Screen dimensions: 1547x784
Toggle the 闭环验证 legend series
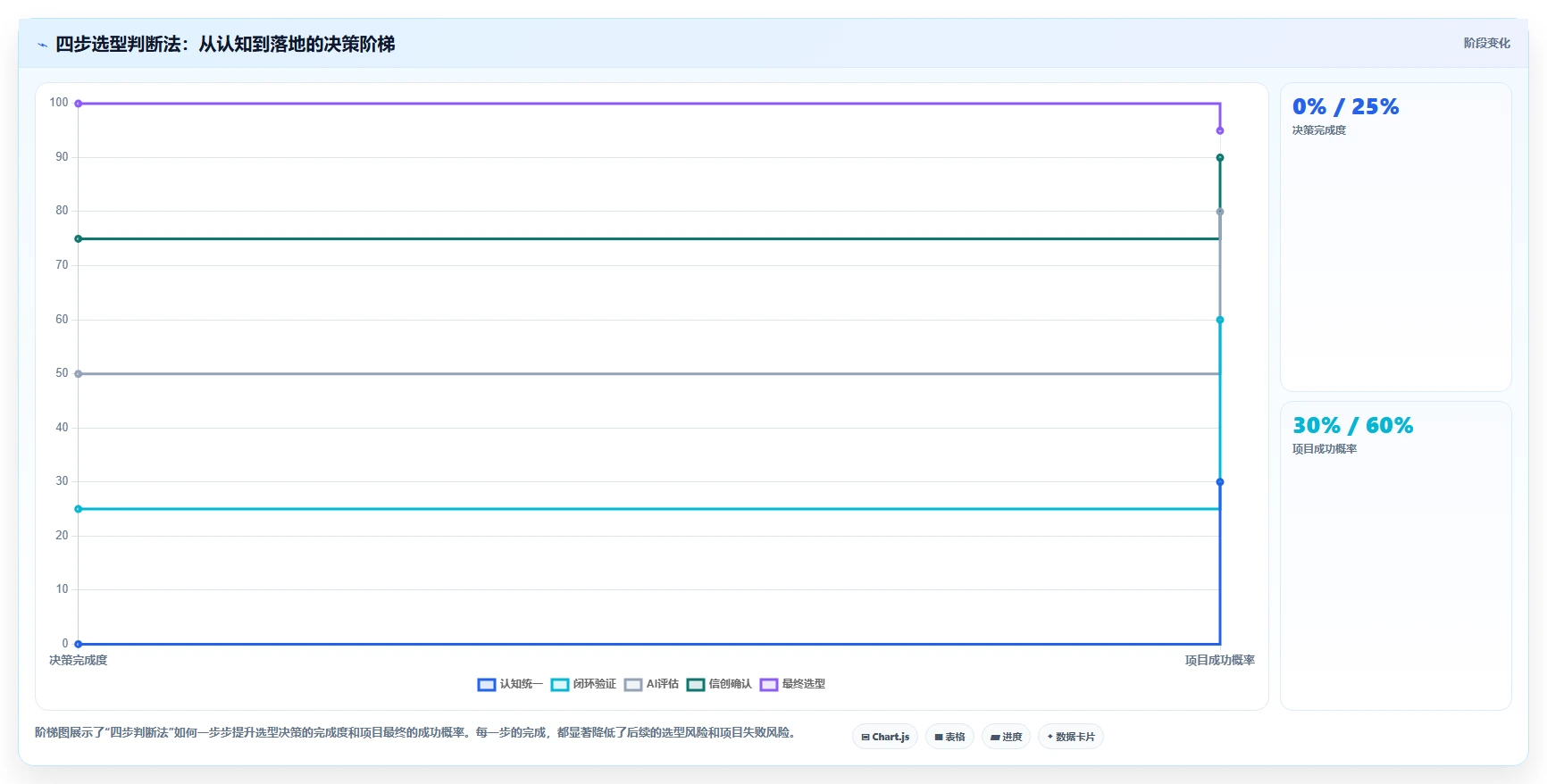point(583,684)
